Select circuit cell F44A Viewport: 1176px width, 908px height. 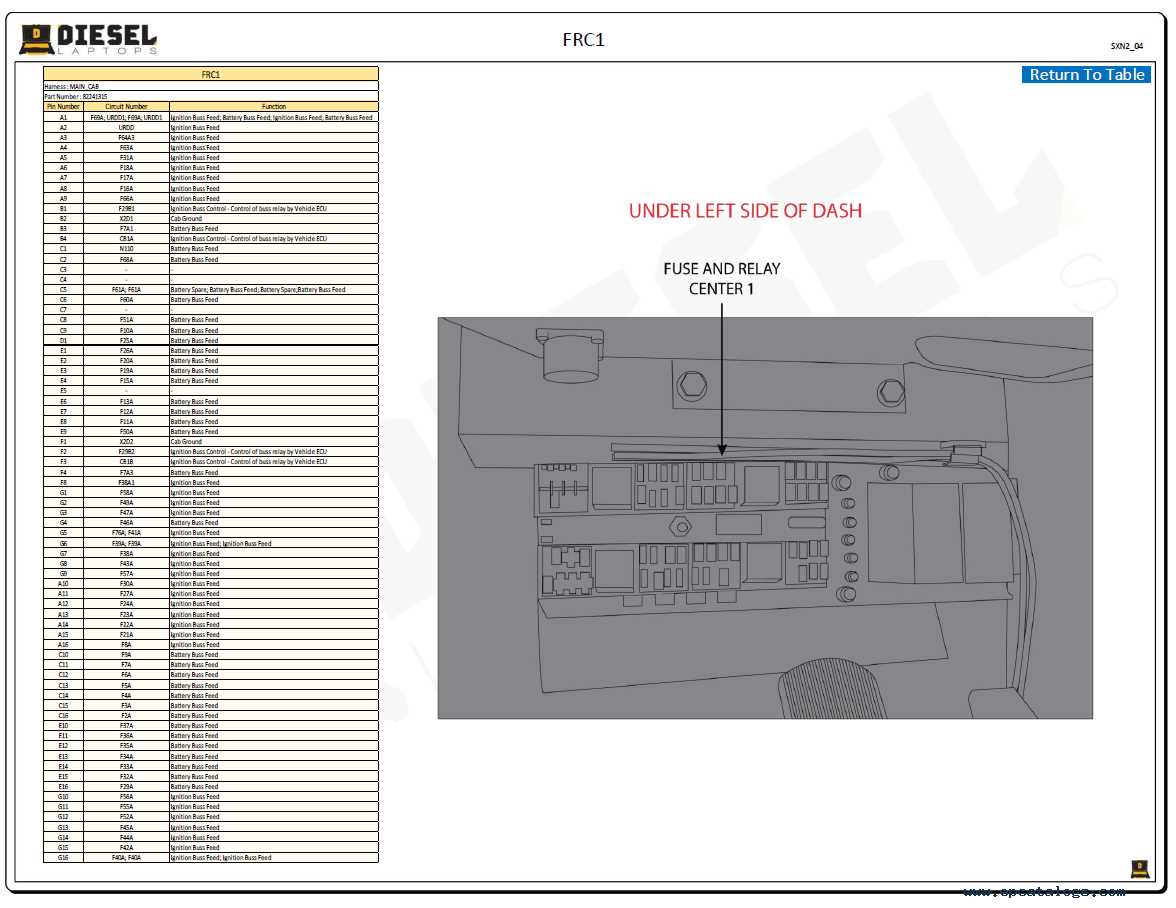click(126, 838)
